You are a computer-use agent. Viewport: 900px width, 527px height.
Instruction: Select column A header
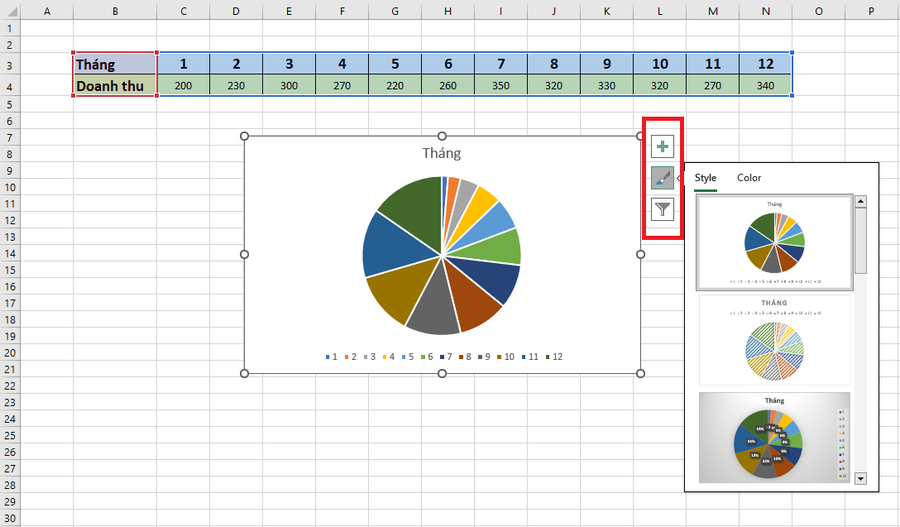(x=47, y=11)
